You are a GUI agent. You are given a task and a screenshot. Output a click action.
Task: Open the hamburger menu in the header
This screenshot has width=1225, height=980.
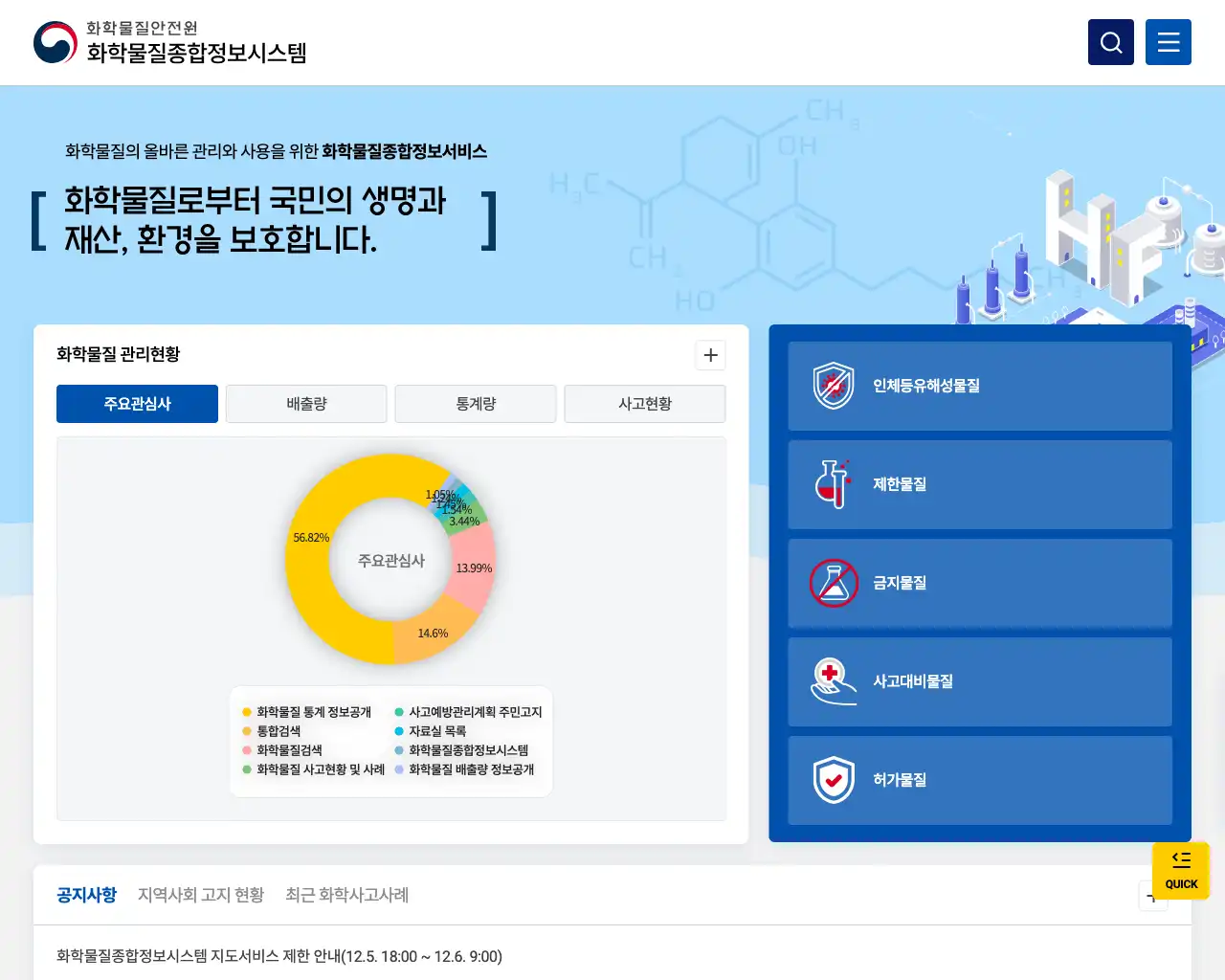click(1169, 41)
